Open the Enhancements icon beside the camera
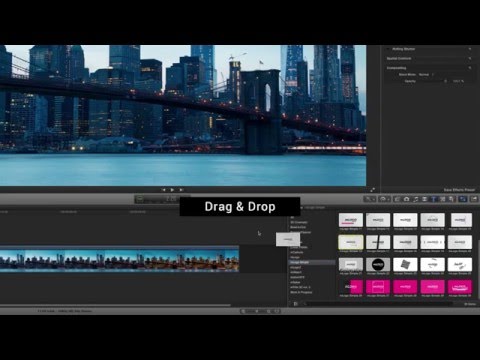The image size is (480, 360). (x=397, y=199)
